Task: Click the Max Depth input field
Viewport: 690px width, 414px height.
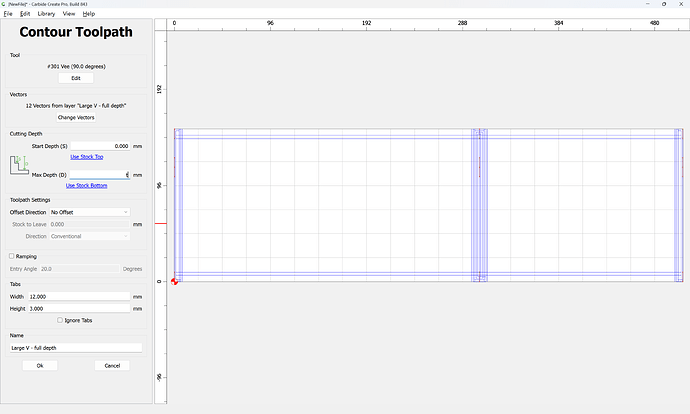Action: click(100, 175)
